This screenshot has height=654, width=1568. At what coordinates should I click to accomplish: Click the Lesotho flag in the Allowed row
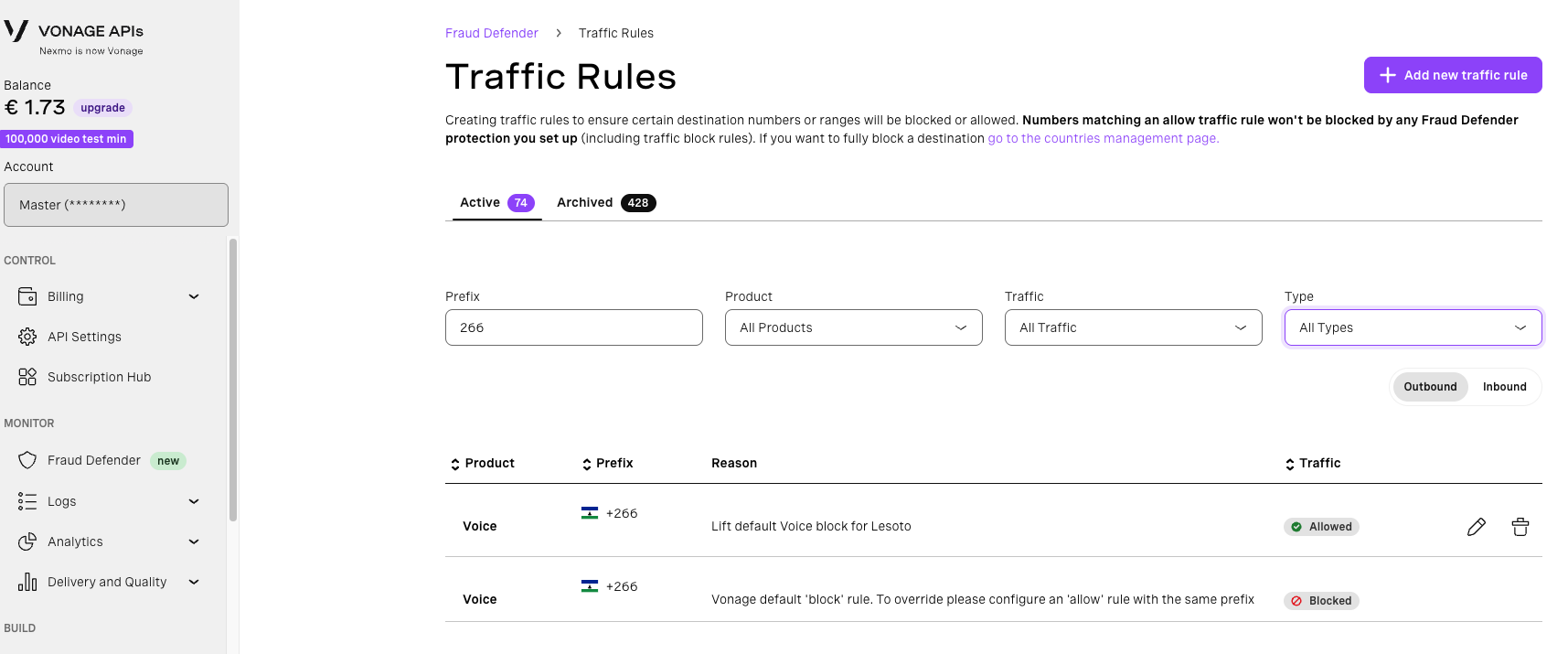[590, 513]
